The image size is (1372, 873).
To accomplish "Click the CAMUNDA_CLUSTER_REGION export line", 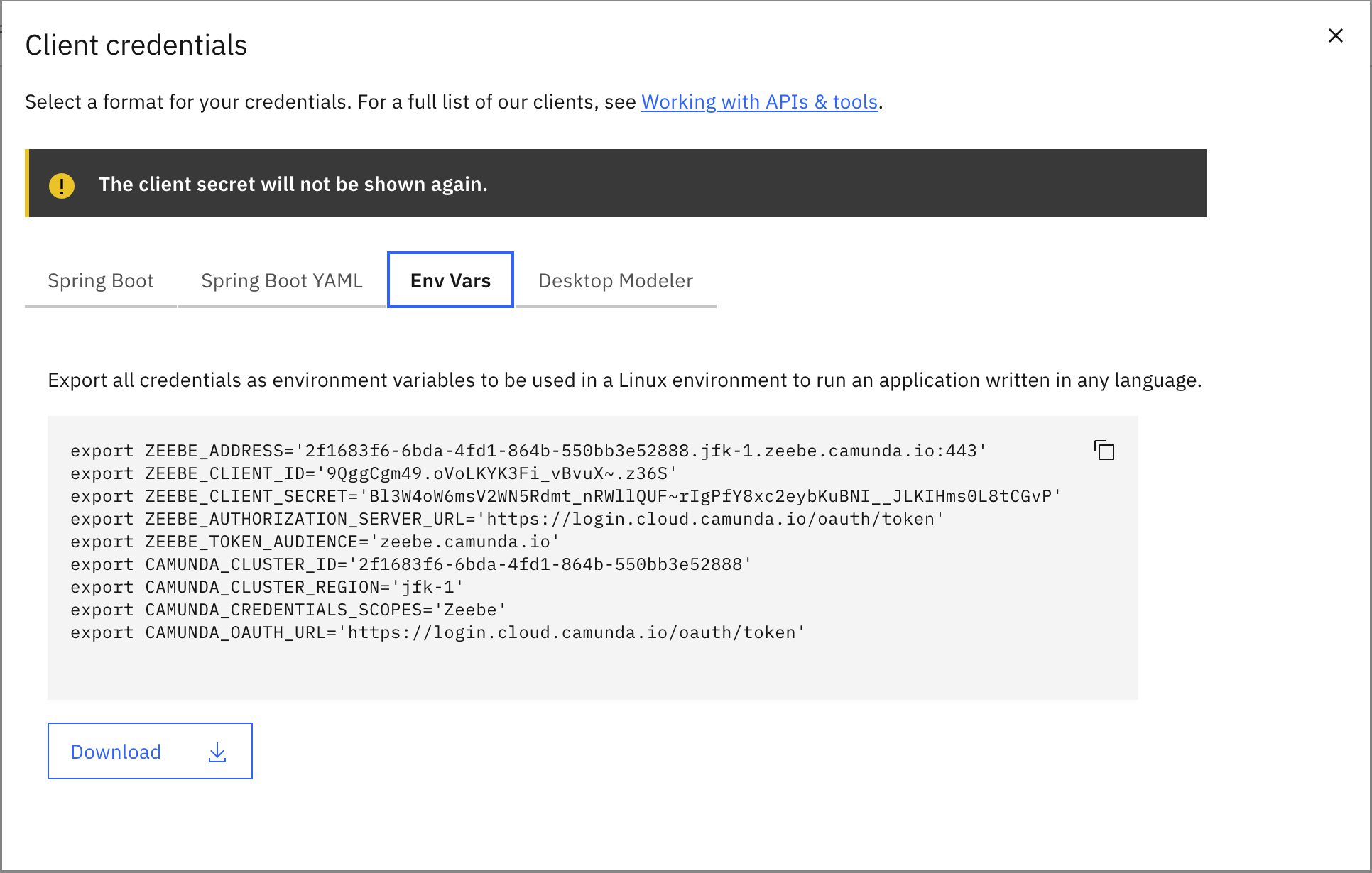I will pyautogui.click(x=267, y=588).
